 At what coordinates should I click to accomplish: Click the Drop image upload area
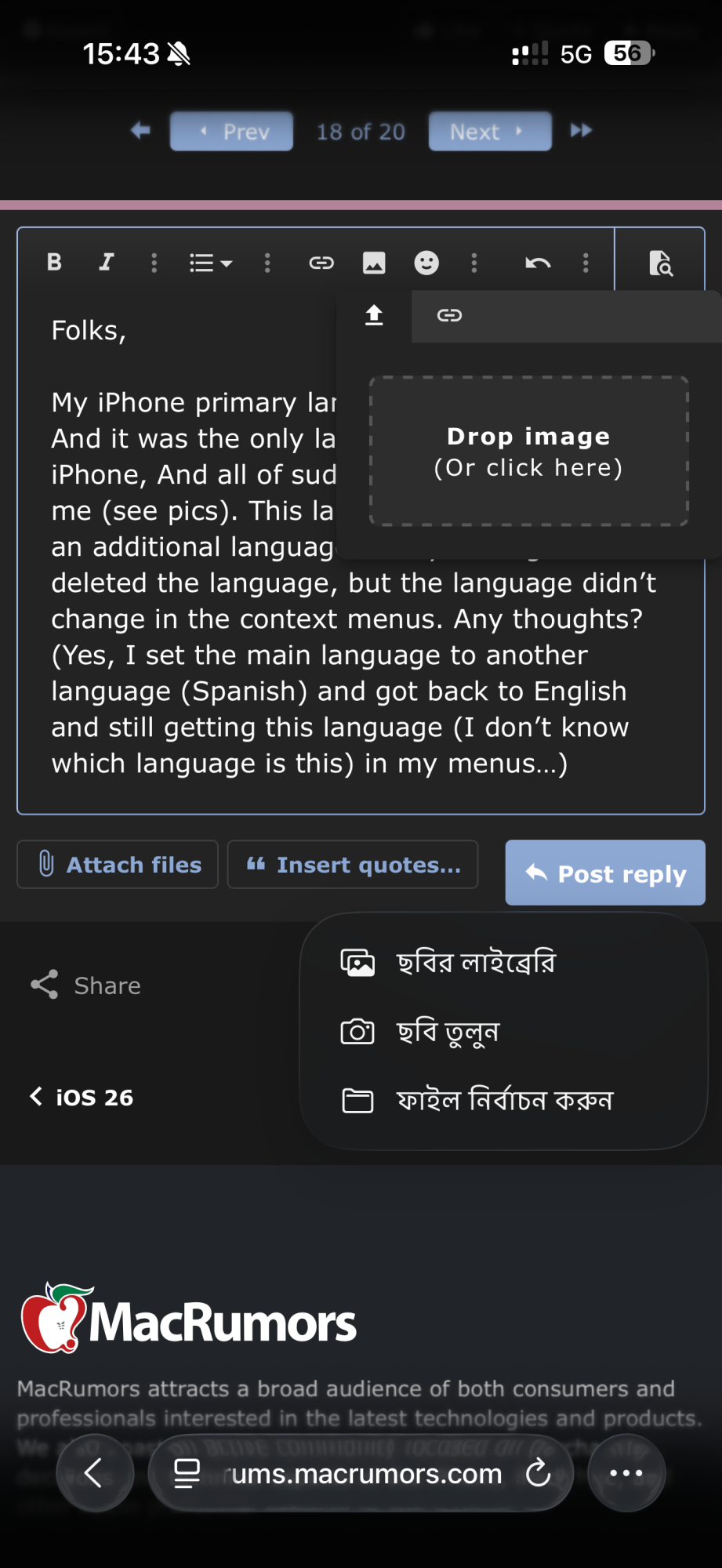528,452
